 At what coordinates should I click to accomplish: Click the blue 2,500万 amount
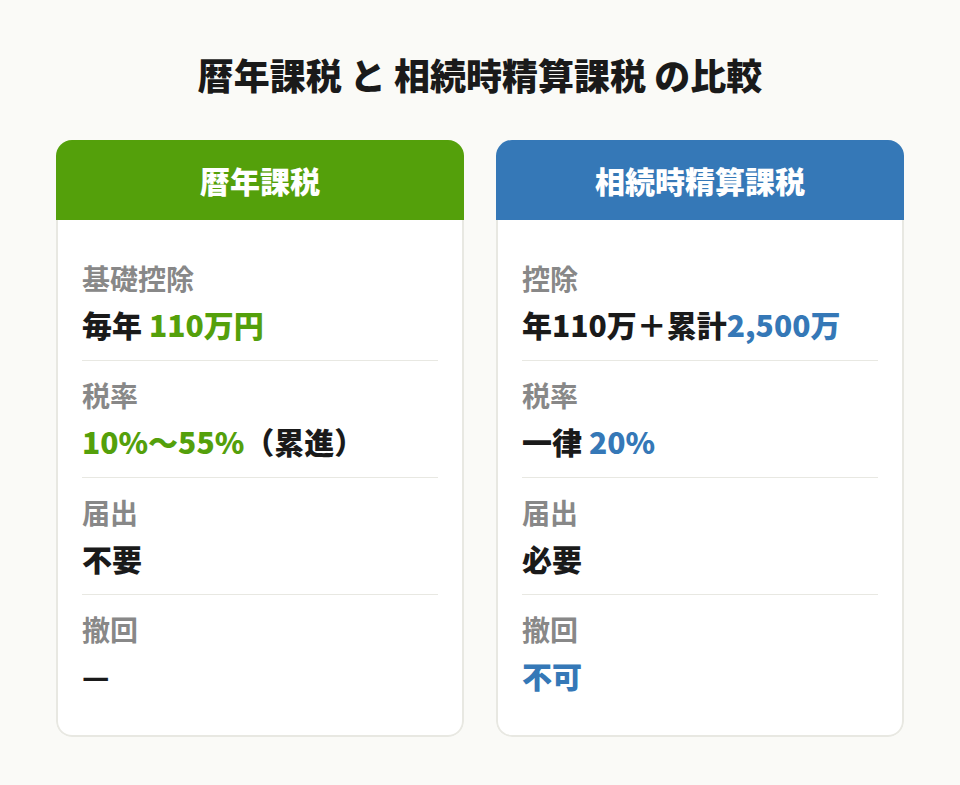pos(783,327)
